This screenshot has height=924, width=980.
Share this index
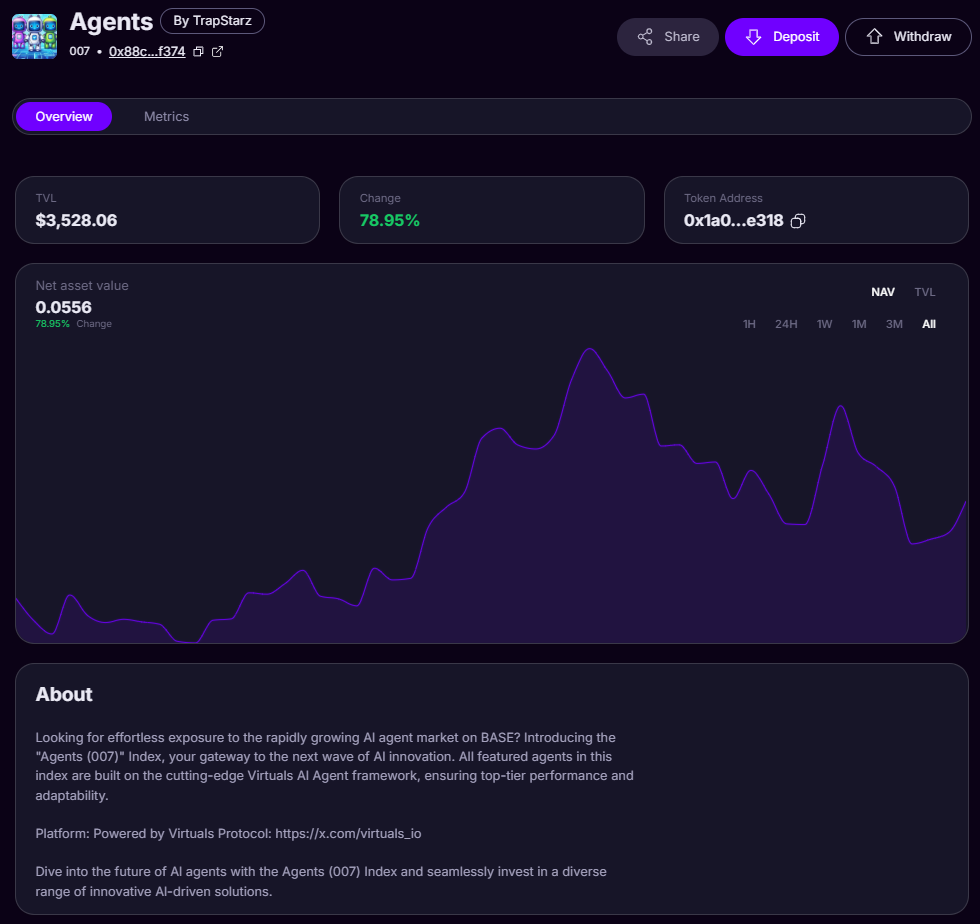pyautogui.click(x=668, y=37)
